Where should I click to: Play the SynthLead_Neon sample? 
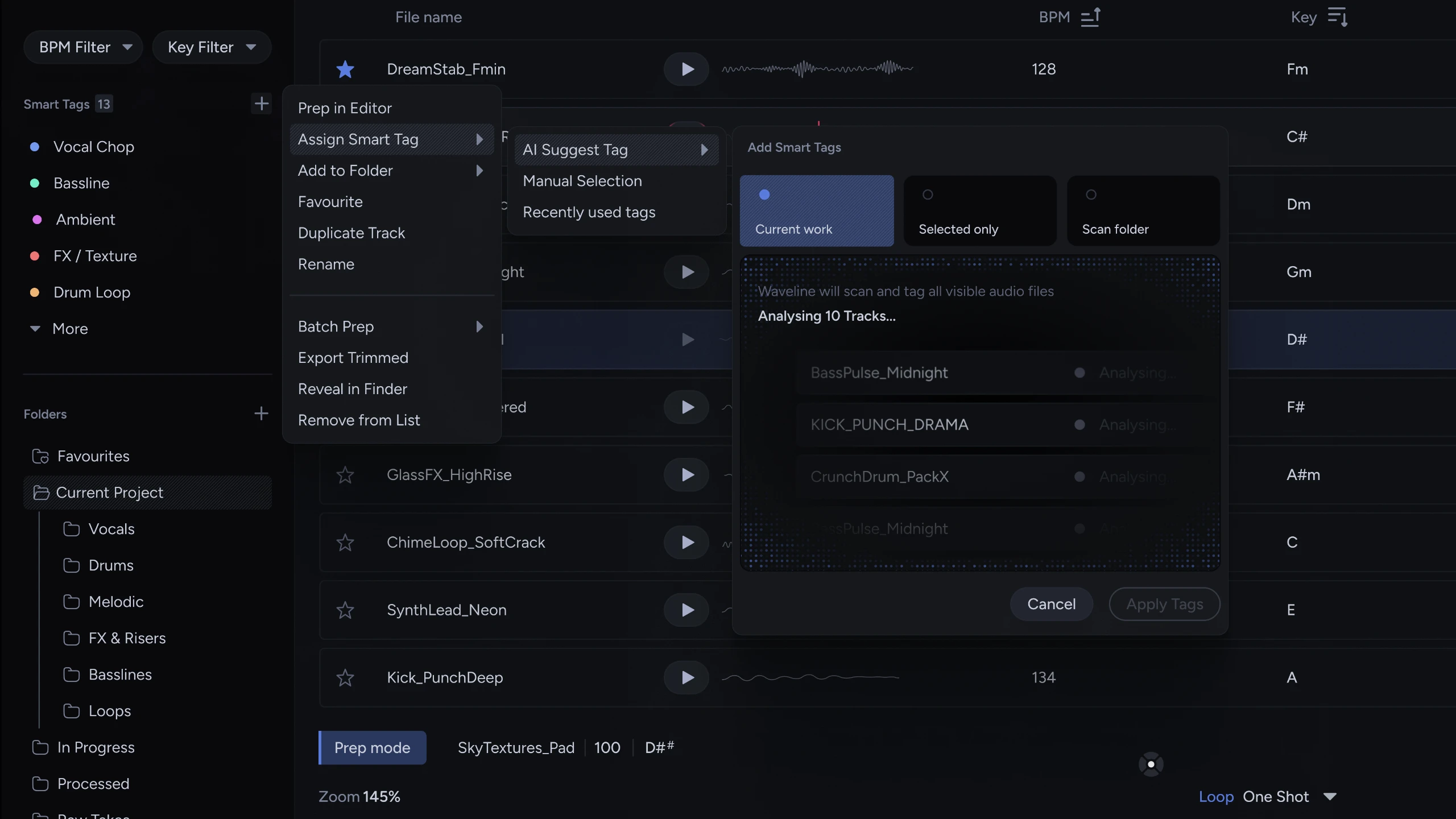pos(686,610)
